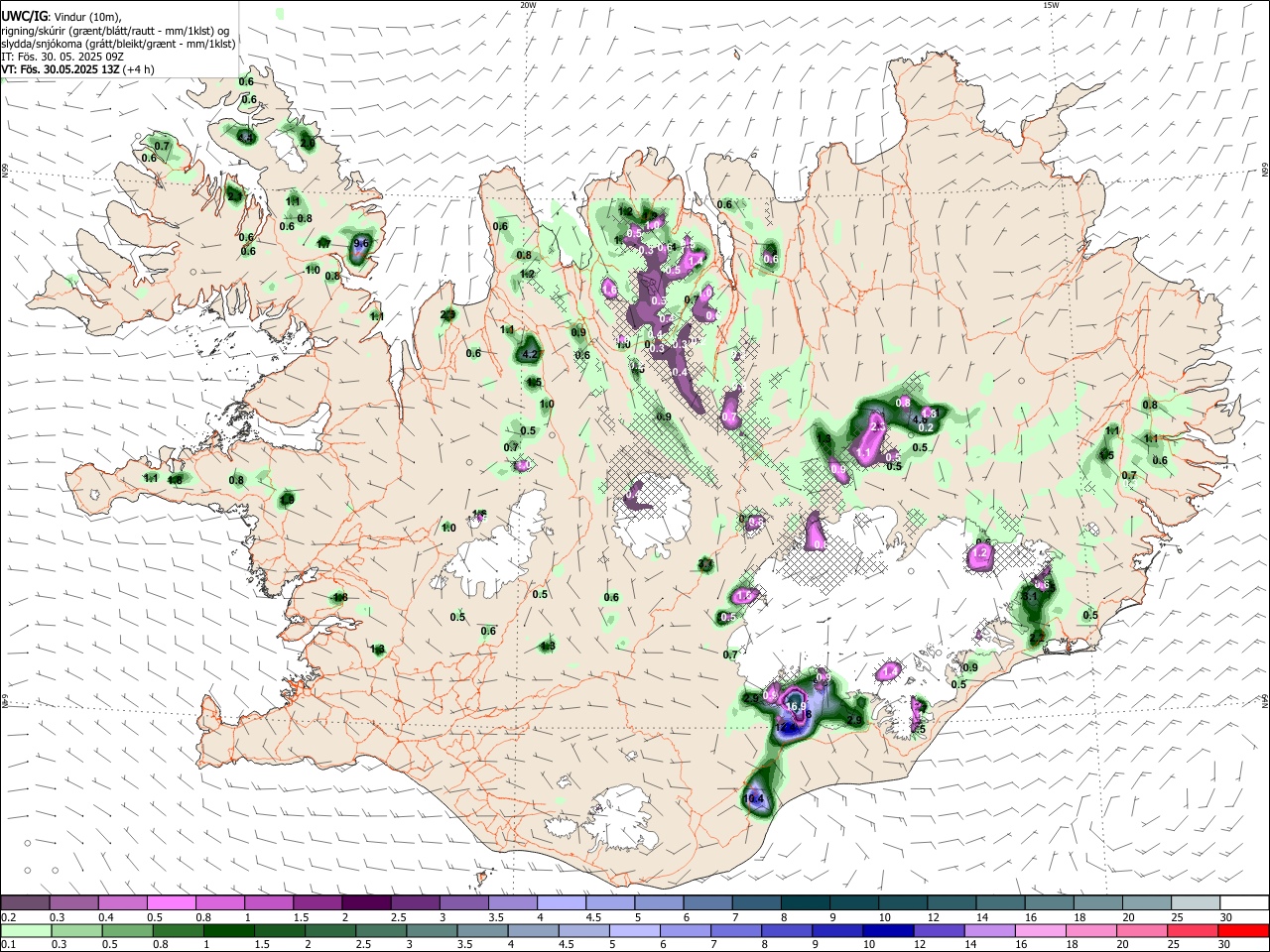The width and height of the screenshot is (1270, 952).
Task: Click the 0.7 value in the far northwest
Action: coord(163,146)
